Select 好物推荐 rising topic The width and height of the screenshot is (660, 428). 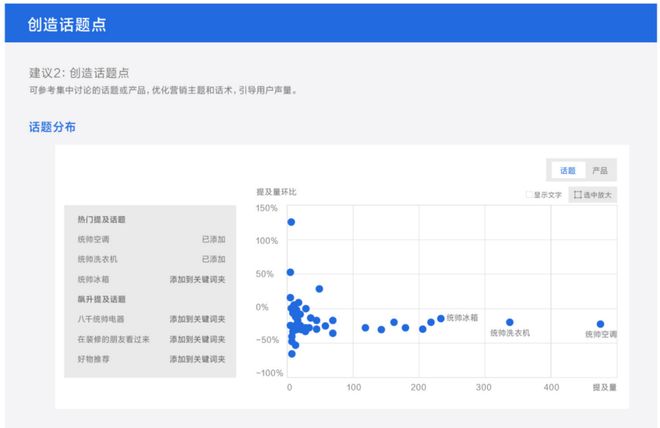[x=93, y=359]
